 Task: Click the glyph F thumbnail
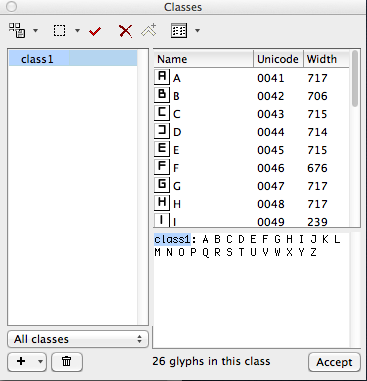pyautogui.click(x=162, y=166)
